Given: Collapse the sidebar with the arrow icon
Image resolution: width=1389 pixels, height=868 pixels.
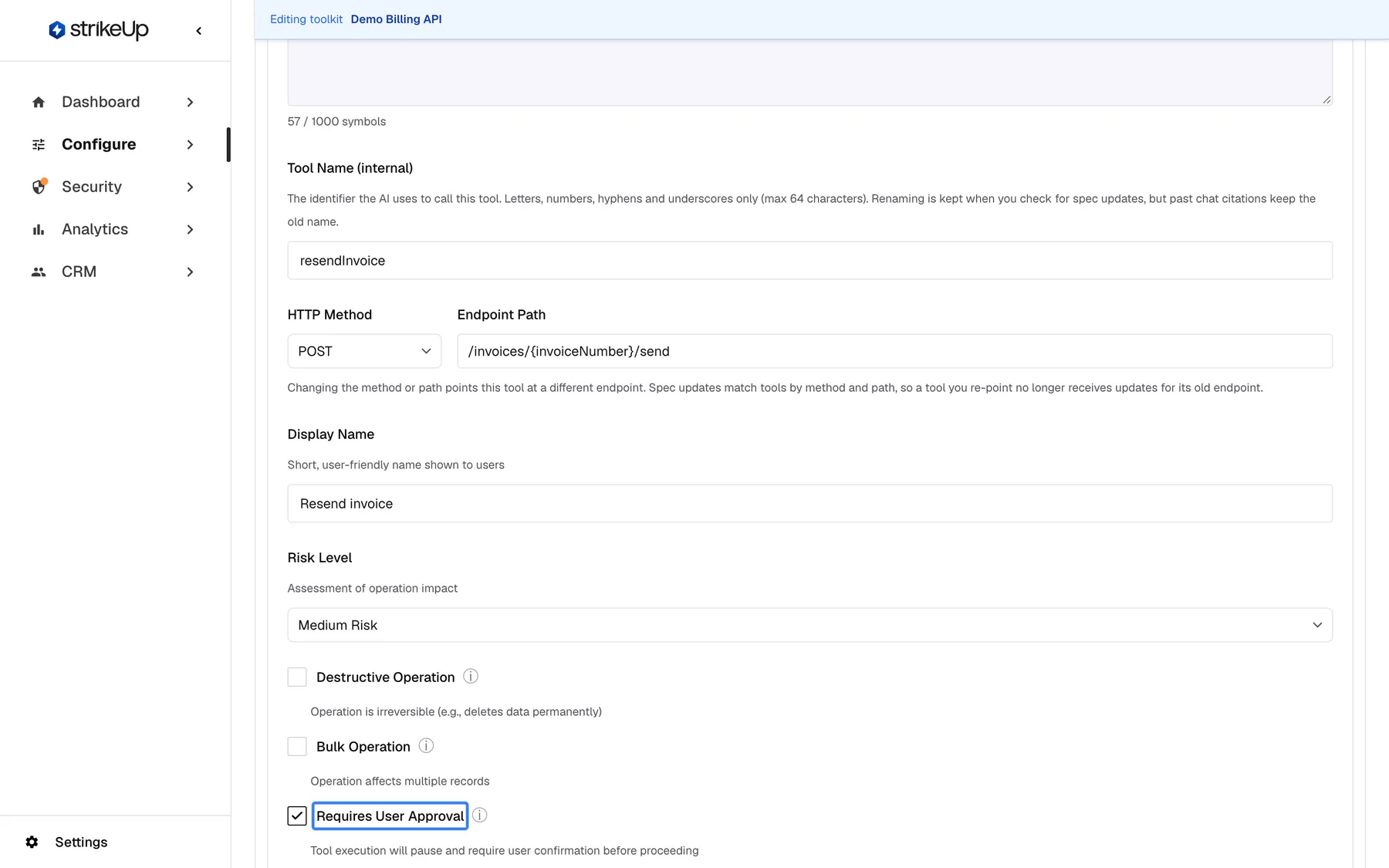Looking at the screenshot, I should (x=199, y=31).
